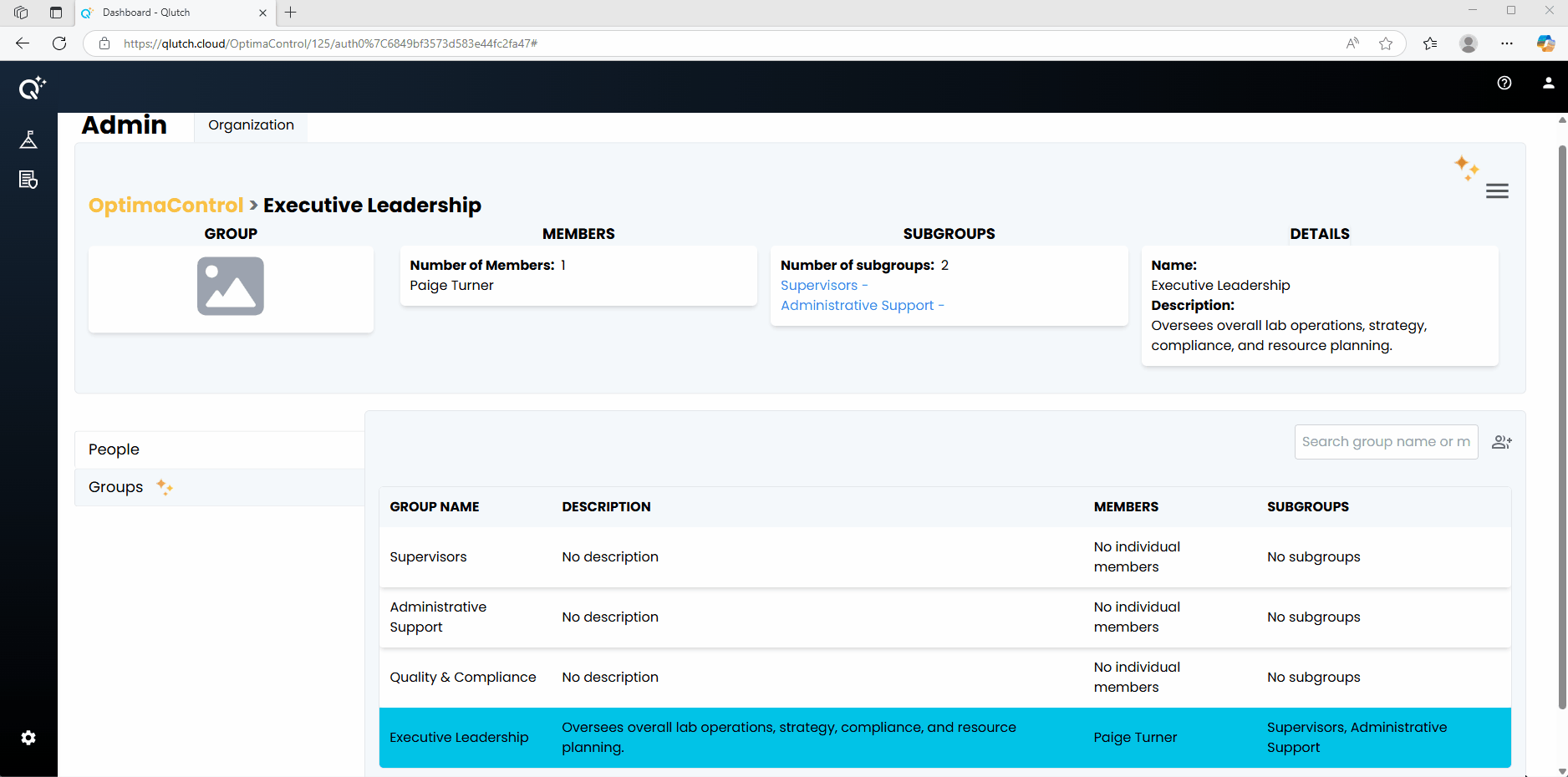This screenshot has height=777, width=1568.
Task: Click the search group name field
Action: click(1386, 442)
